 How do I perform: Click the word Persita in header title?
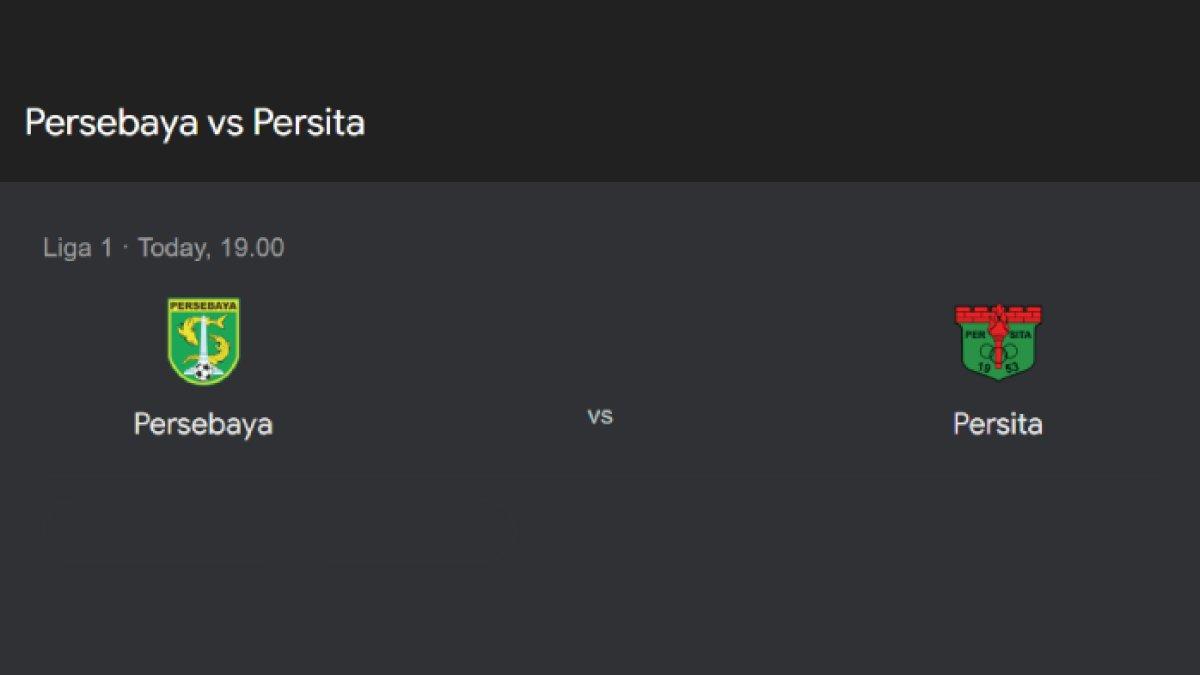point(309,122)
